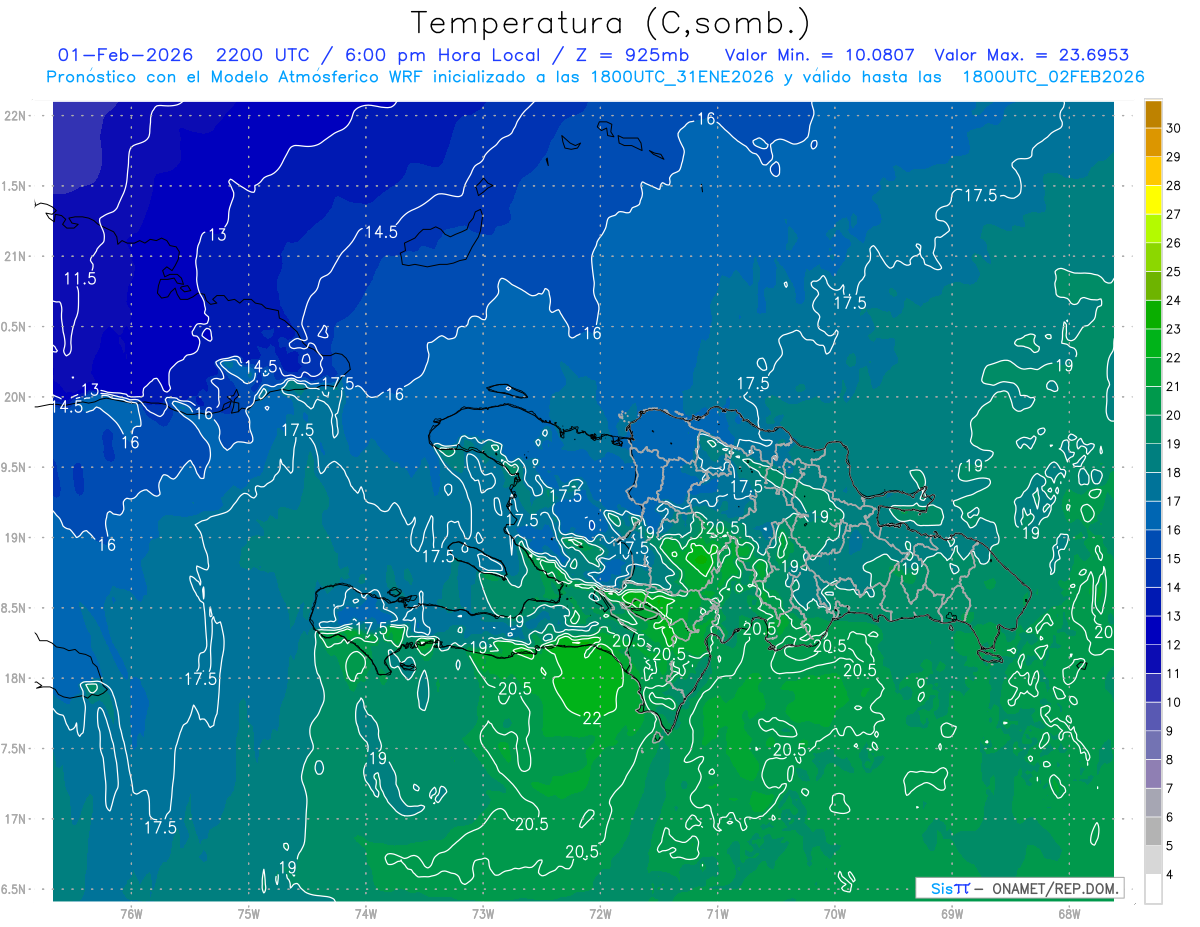Click the legend value "27"
The image size is (1200, 927).
pos(1173,214)
